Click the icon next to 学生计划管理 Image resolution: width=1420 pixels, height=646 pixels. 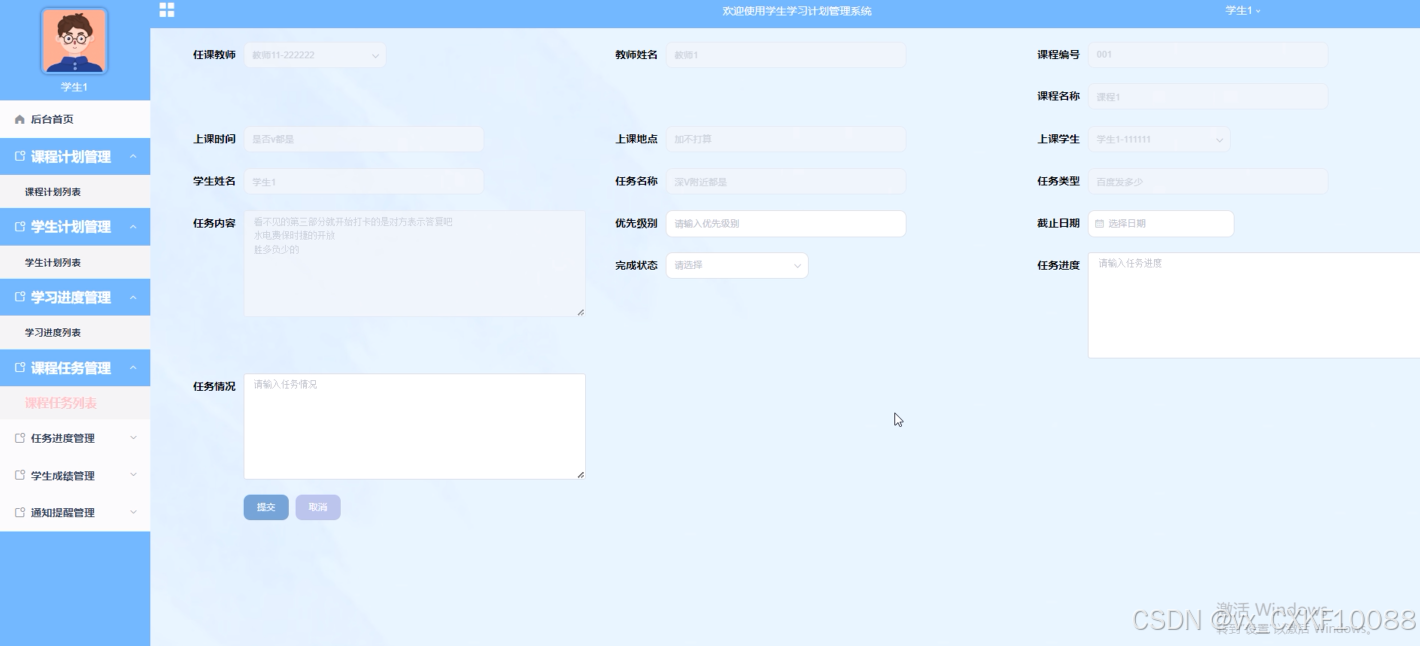20,227
